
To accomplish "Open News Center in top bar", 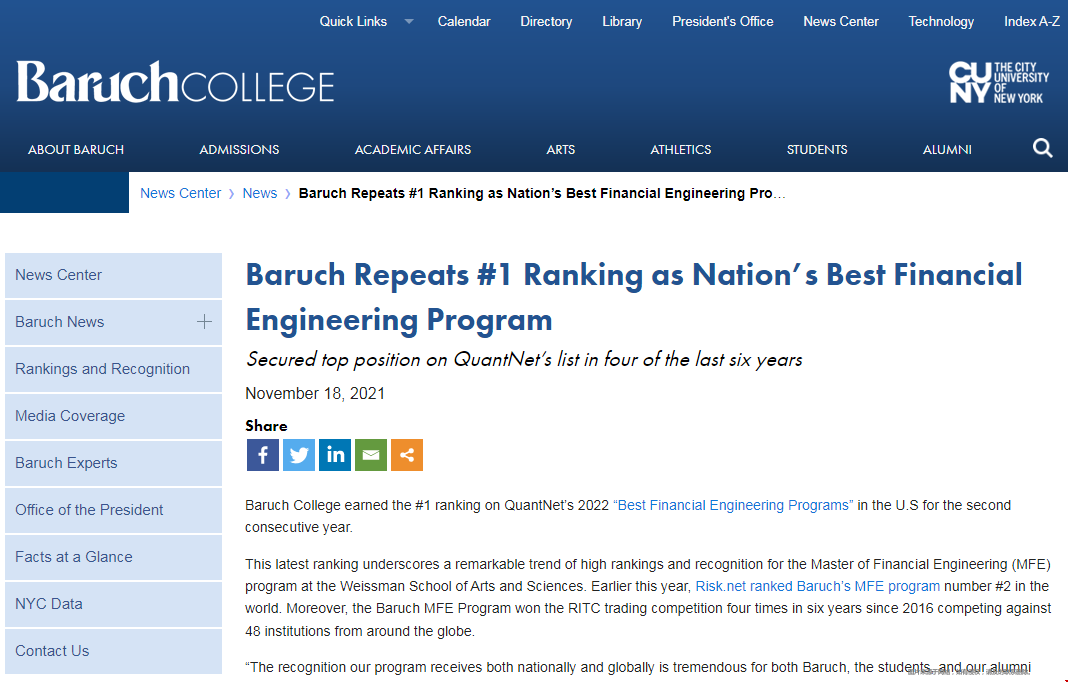I will (x=841, y=22).
